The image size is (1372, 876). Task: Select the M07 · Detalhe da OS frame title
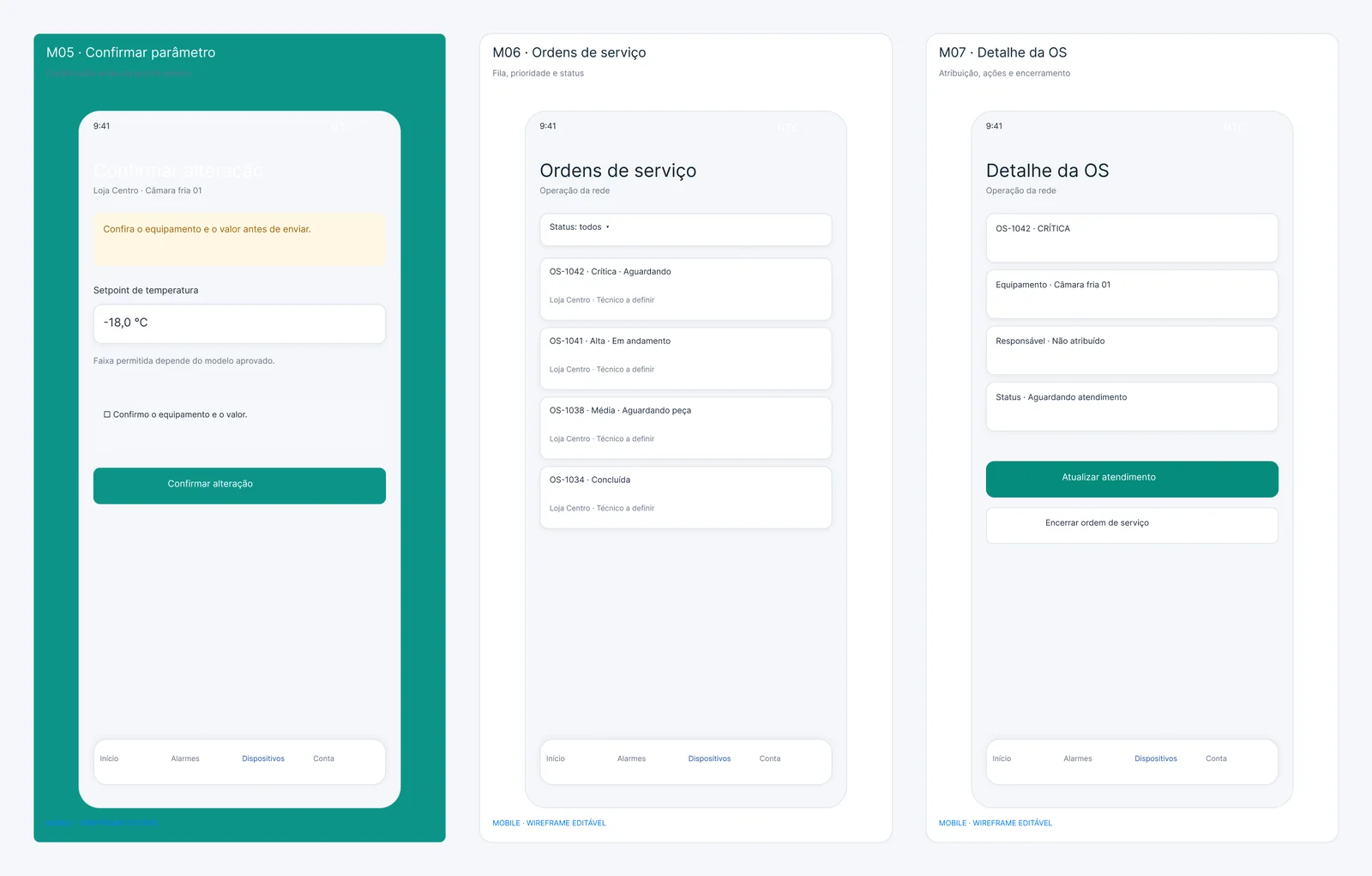point(1002,52)
